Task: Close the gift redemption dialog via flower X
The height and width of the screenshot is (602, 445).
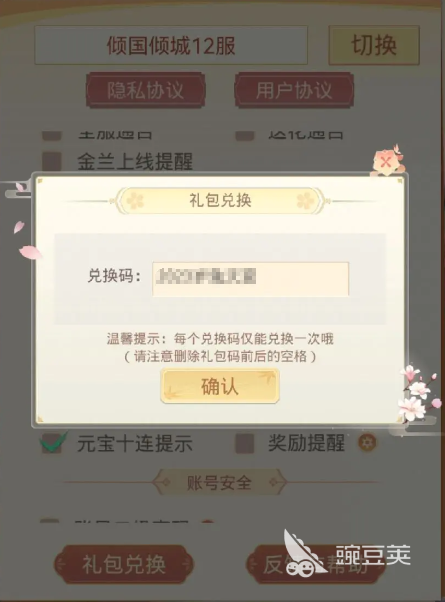Action: tap(387, 161)
